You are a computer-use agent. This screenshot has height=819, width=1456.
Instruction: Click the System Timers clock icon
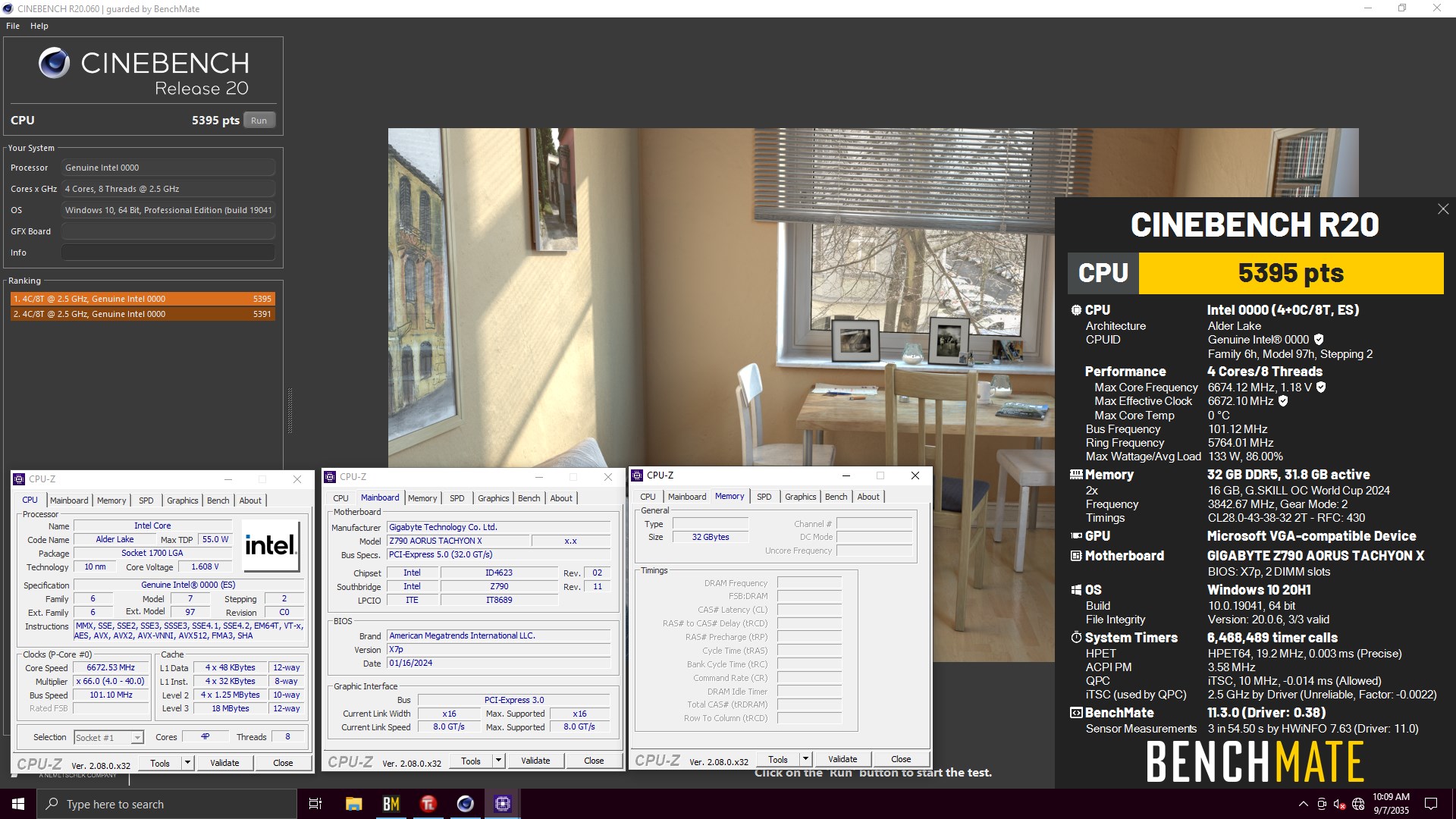pos(1076,638)
